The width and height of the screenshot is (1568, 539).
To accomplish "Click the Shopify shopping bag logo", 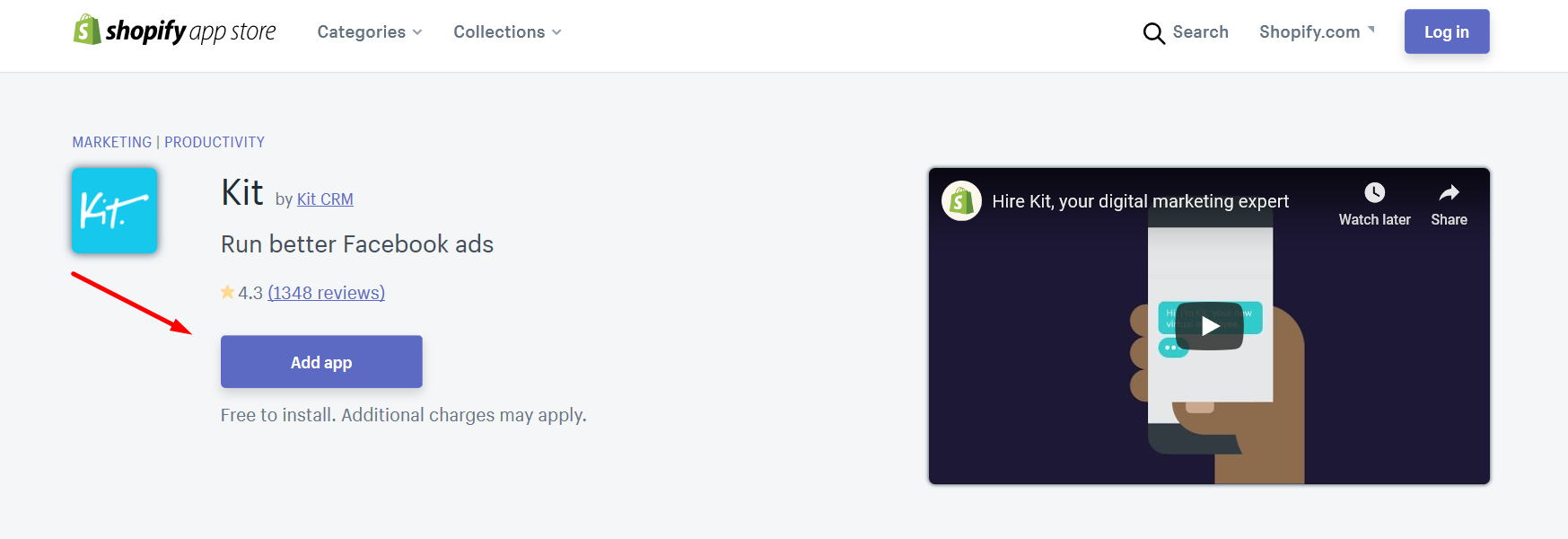I will pos(86,30).
